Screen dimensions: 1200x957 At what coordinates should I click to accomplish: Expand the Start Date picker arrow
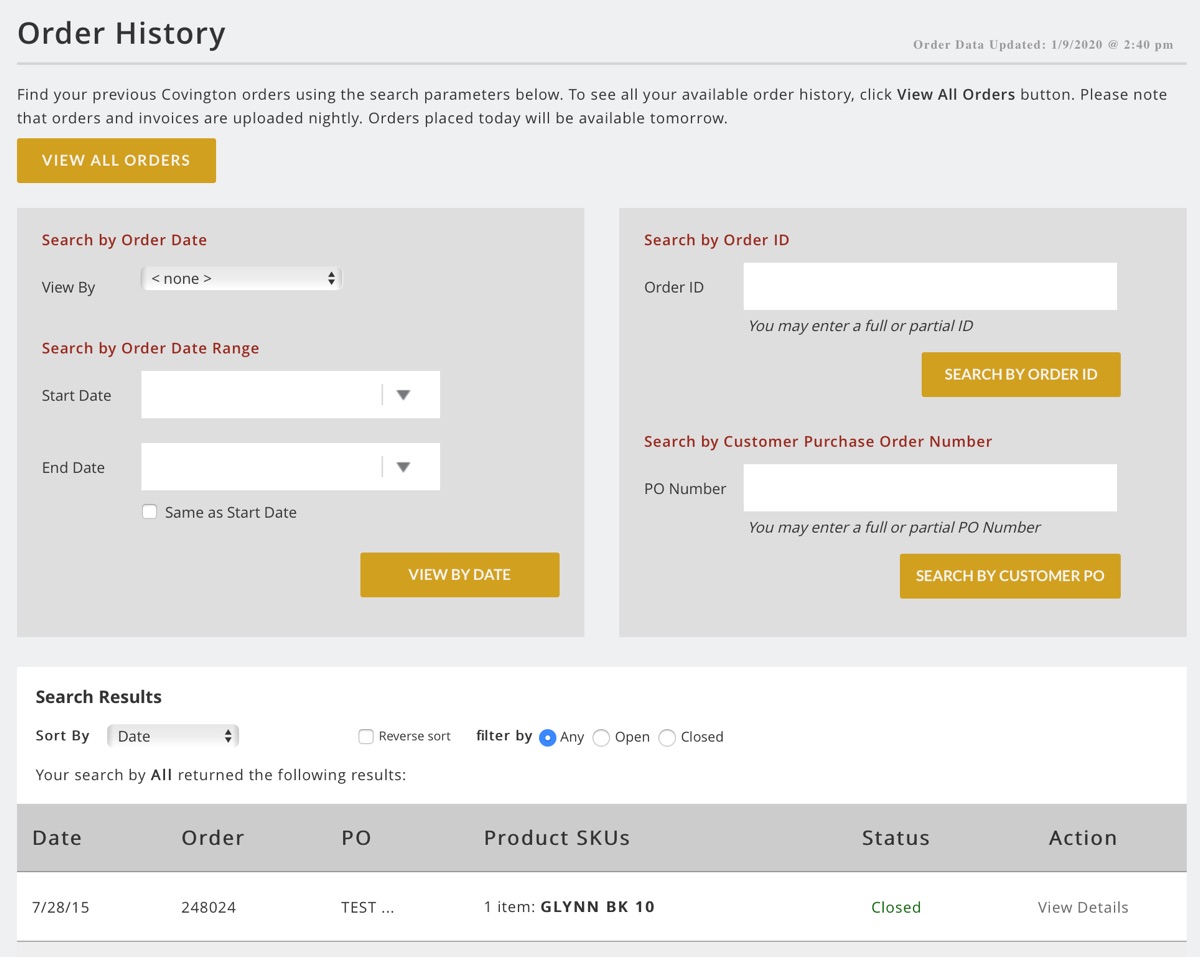pos(403,395)
